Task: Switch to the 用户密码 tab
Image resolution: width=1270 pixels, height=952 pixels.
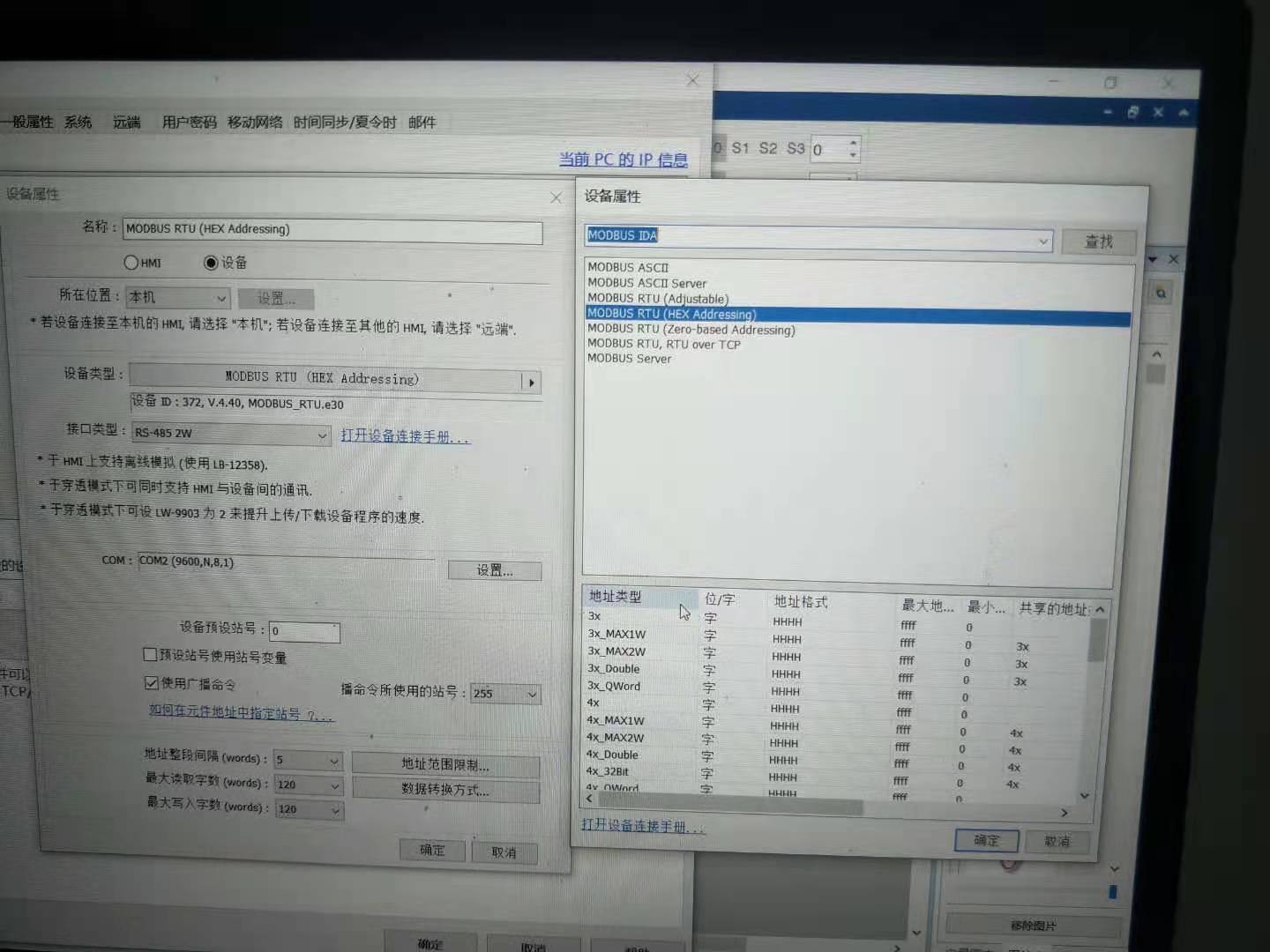Action: click(x=189, y=123)
